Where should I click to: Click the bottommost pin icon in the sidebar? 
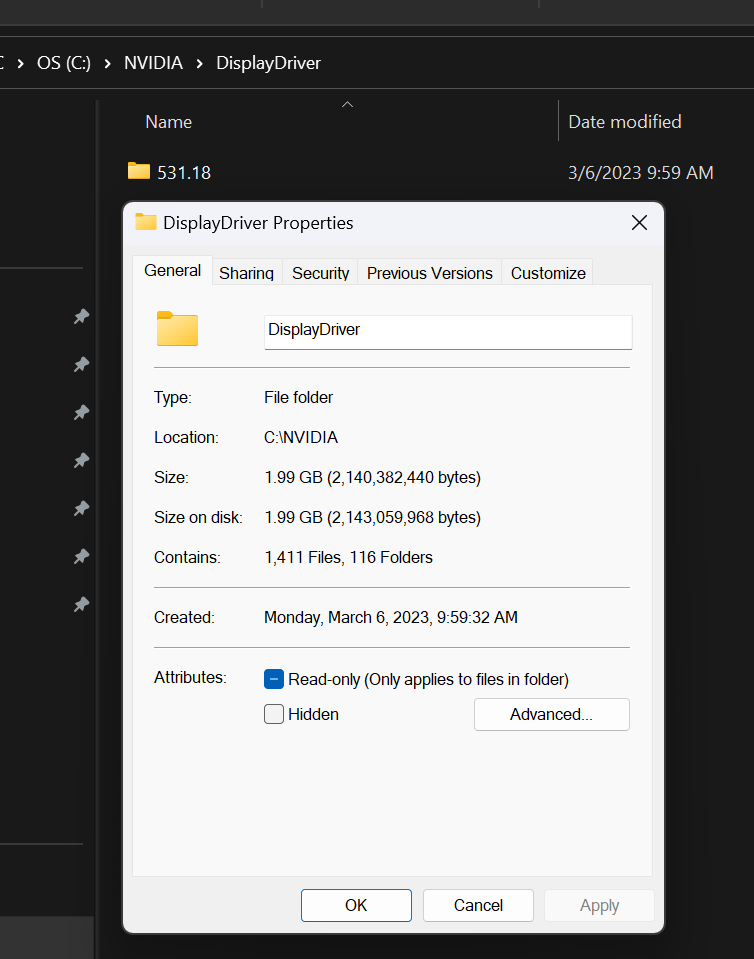tap(81, 605)
